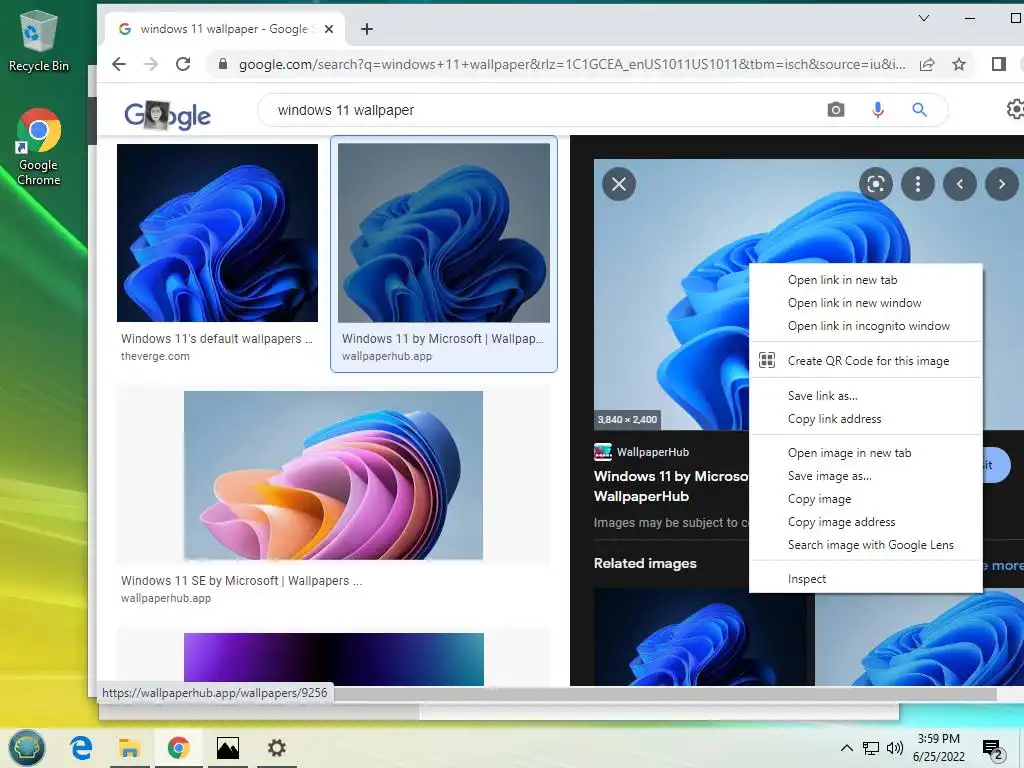The image size is (1024, 768).
Task: Open Windows 11 by Microsoft title link in preview
Action: point(671,486)
